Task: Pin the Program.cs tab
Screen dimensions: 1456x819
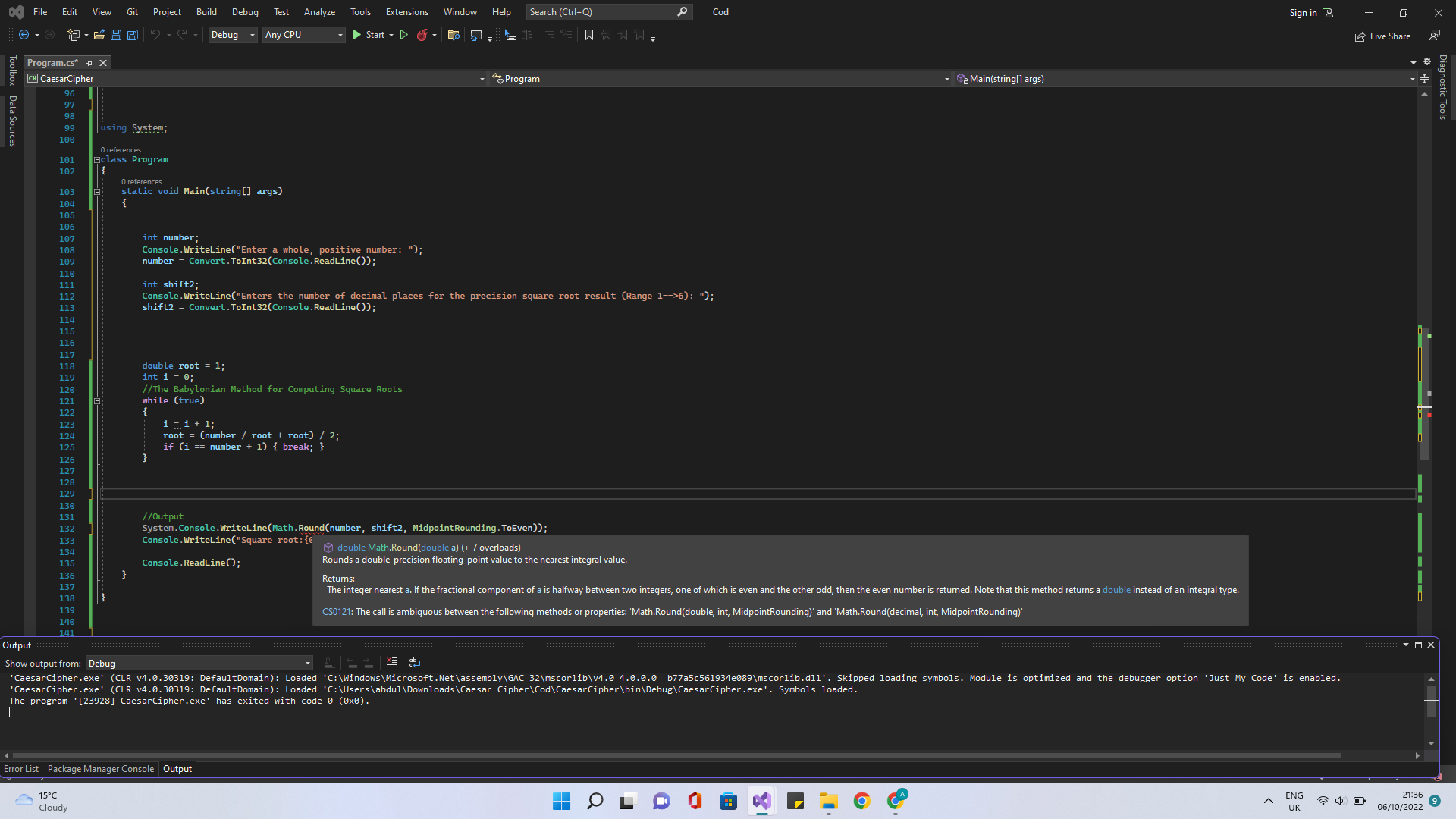Action: coord(89,63)
